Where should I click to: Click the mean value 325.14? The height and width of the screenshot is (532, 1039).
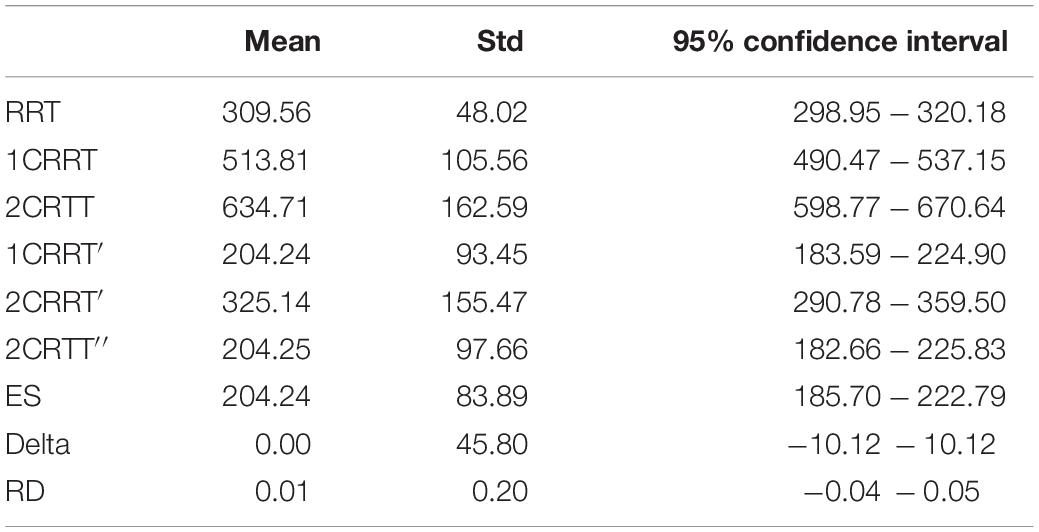tap(266, 302)
